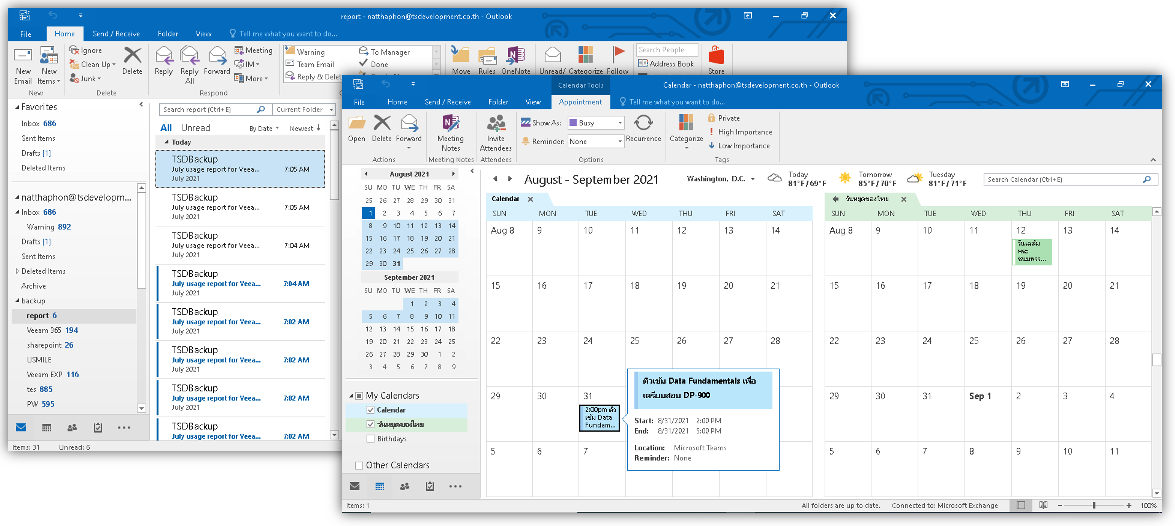Open the Tasks view in the Calendar window bottom bar
Viewport: 1175px width, 526px height.
(x=429, y=486)
